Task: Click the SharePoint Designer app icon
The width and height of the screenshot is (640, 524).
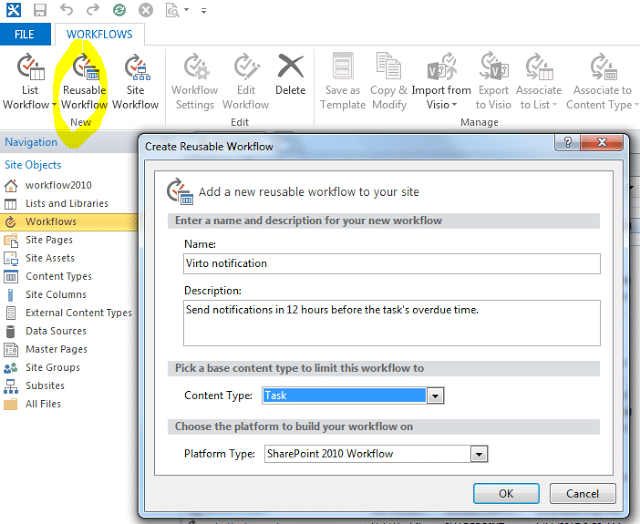Action: coord(13,10)
